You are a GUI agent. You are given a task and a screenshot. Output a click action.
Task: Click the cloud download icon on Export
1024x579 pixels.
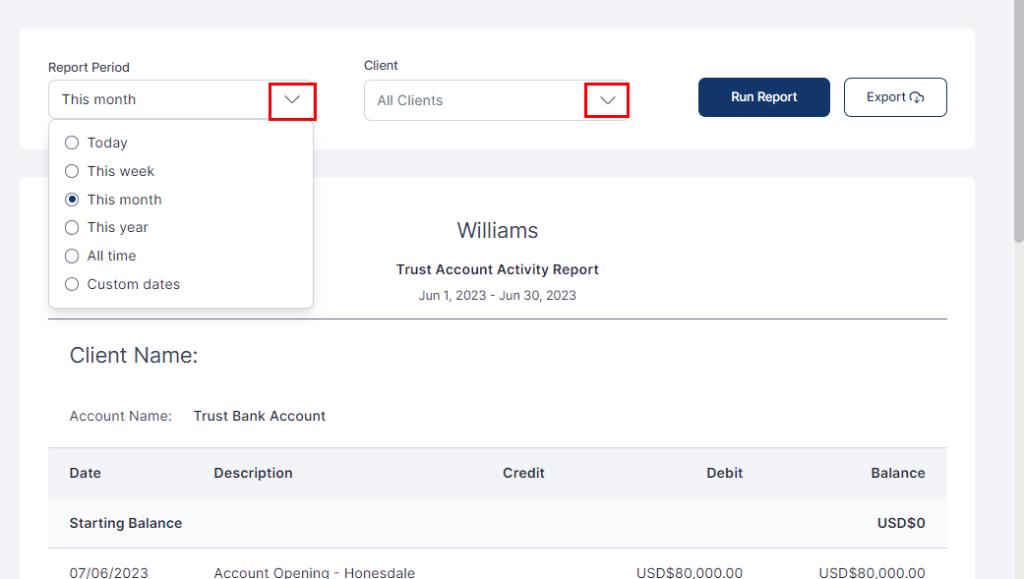(x=917, y=97)
